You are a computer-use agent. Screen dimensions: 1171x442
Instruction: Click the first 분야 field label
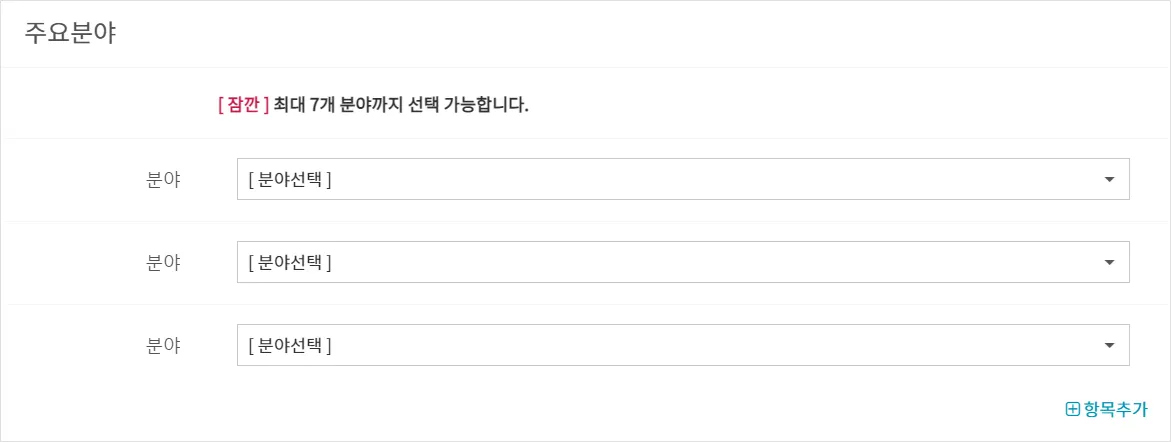pyautogui.click(x=163, y=180)
